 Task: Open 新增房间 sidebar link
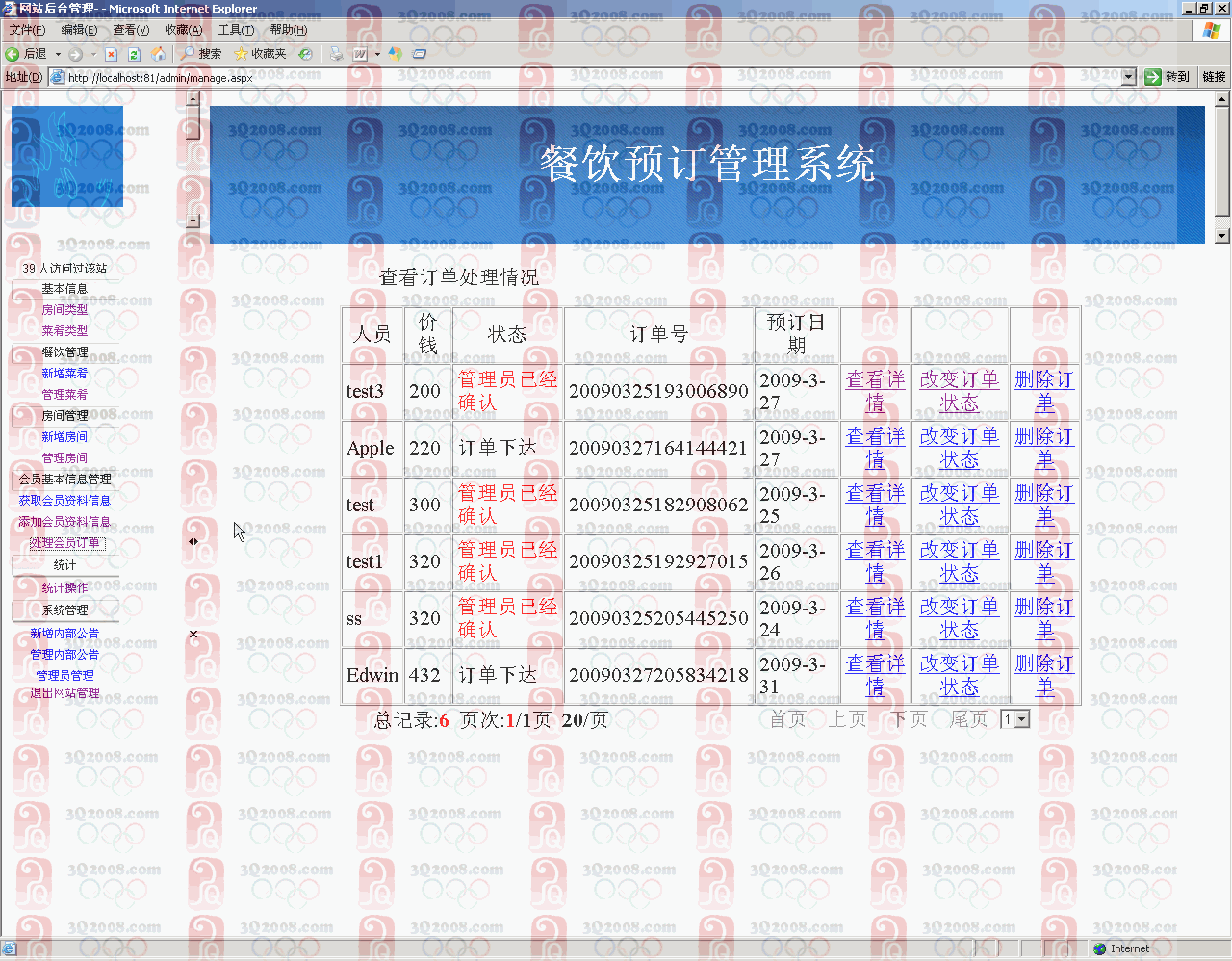point(64,437)
